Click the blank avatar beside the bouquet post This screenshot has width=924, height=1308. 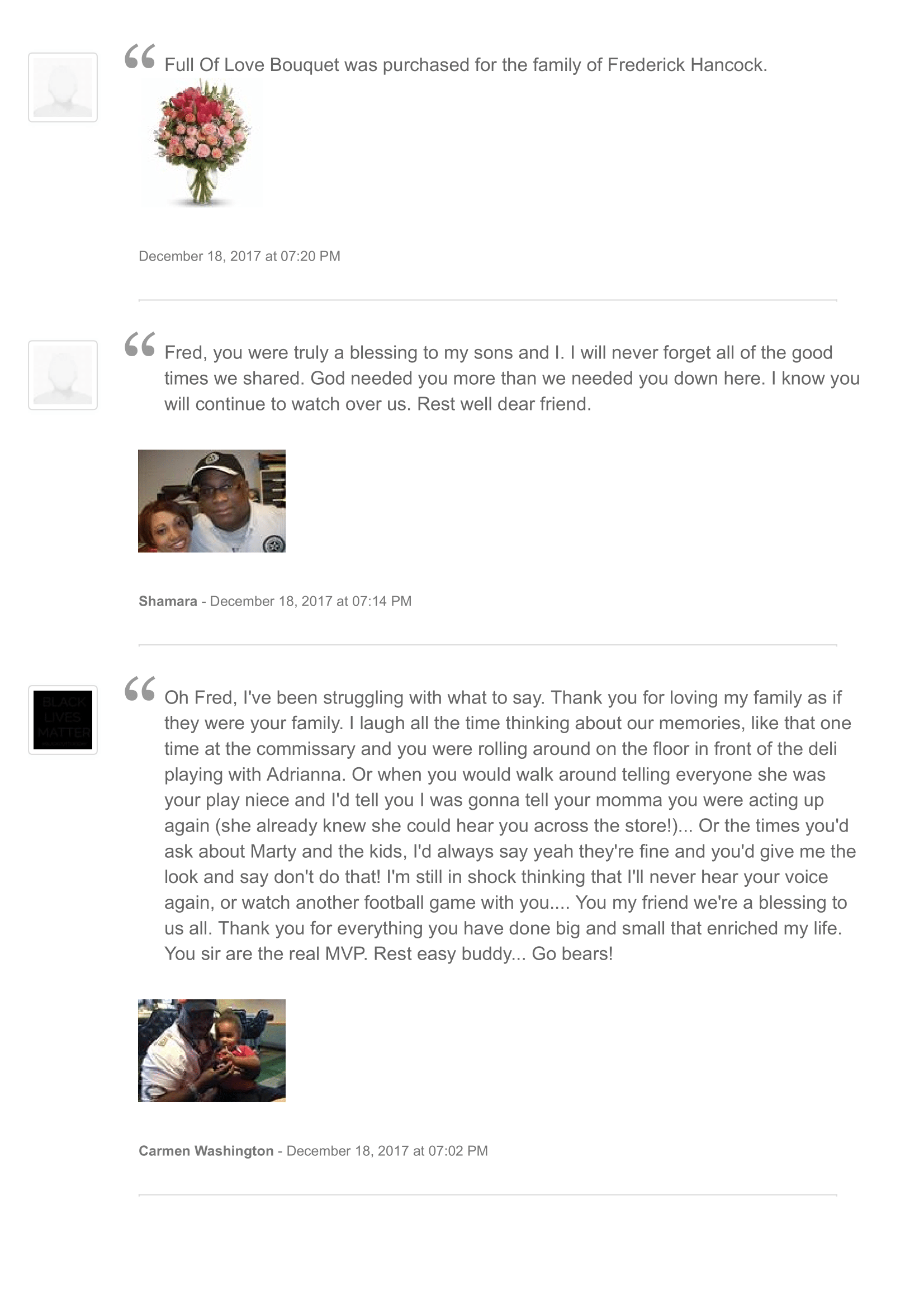coord(63,87)
